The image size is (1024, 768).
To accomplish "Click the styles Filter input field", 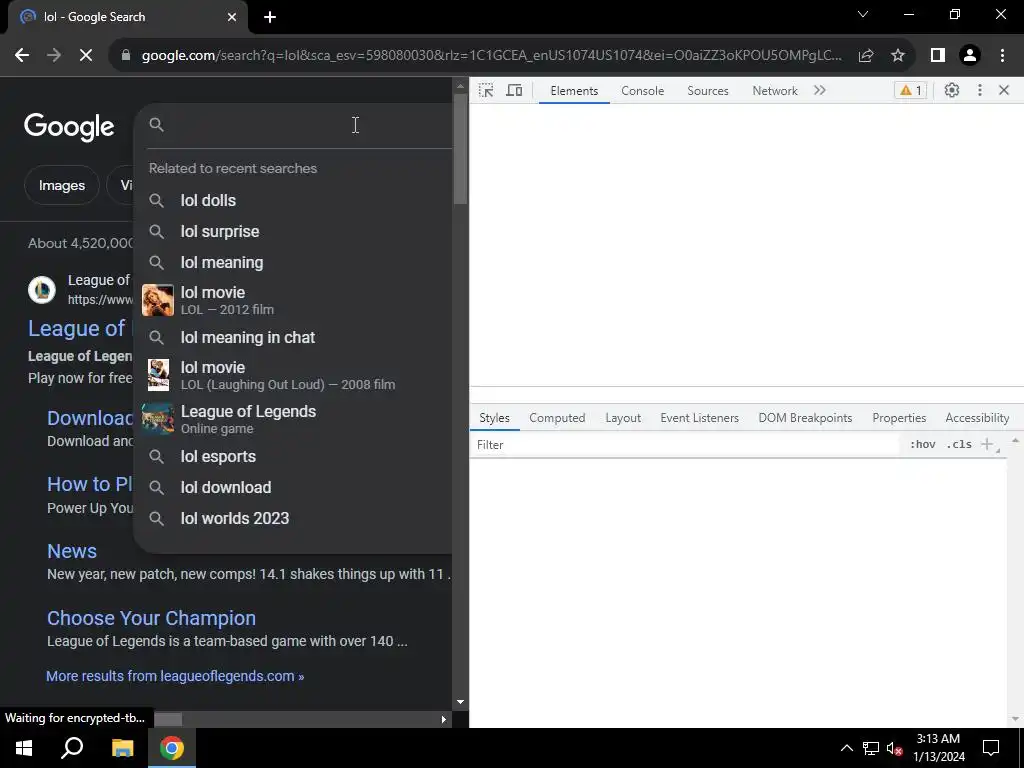I will tap(686, 445).
